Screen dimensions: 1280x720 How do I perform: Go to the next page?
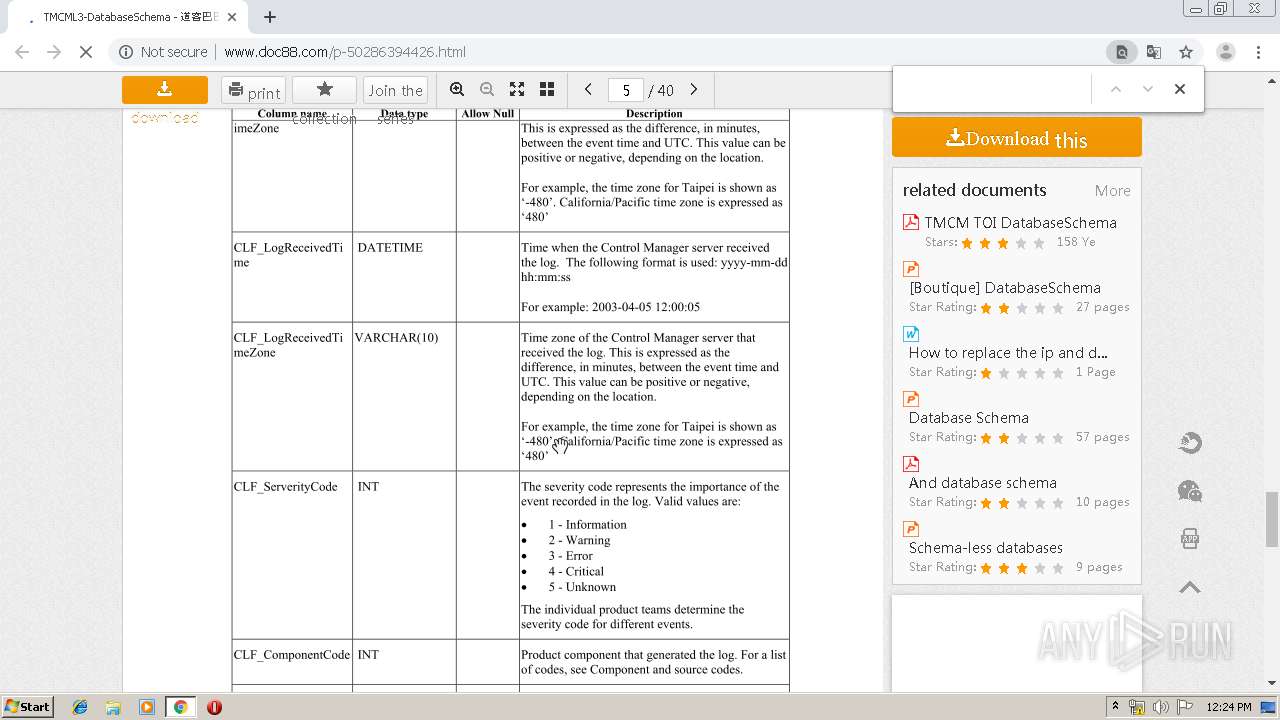694,90
